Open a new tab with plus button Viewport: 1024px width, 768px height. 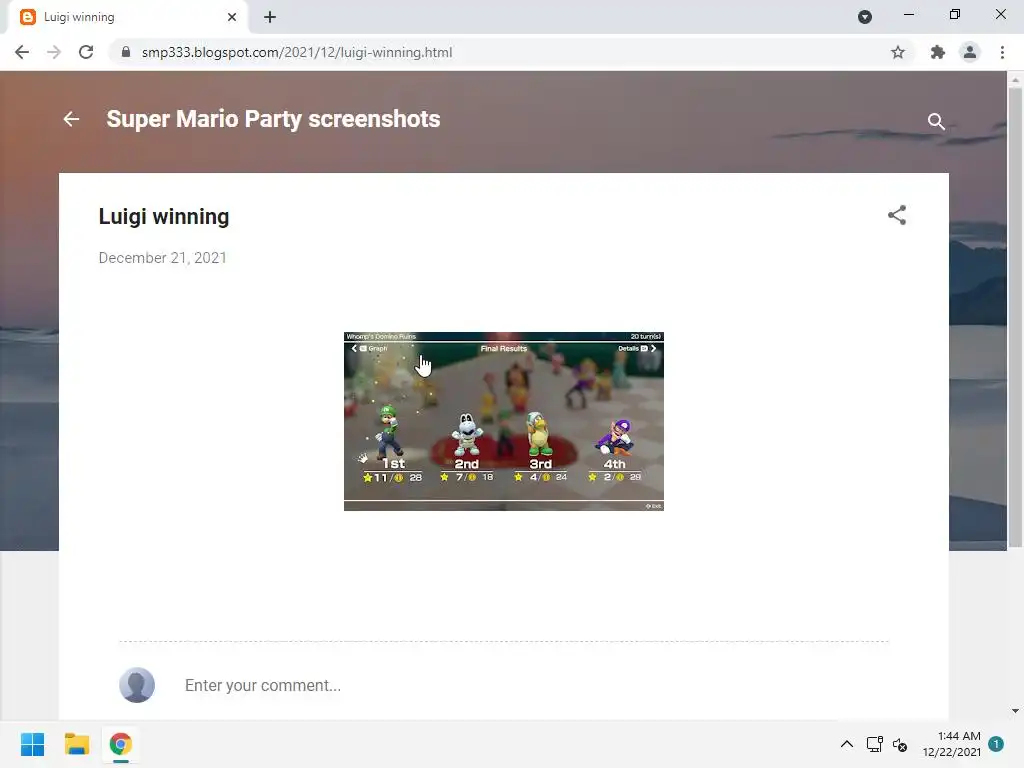click(x=270, y=17)
